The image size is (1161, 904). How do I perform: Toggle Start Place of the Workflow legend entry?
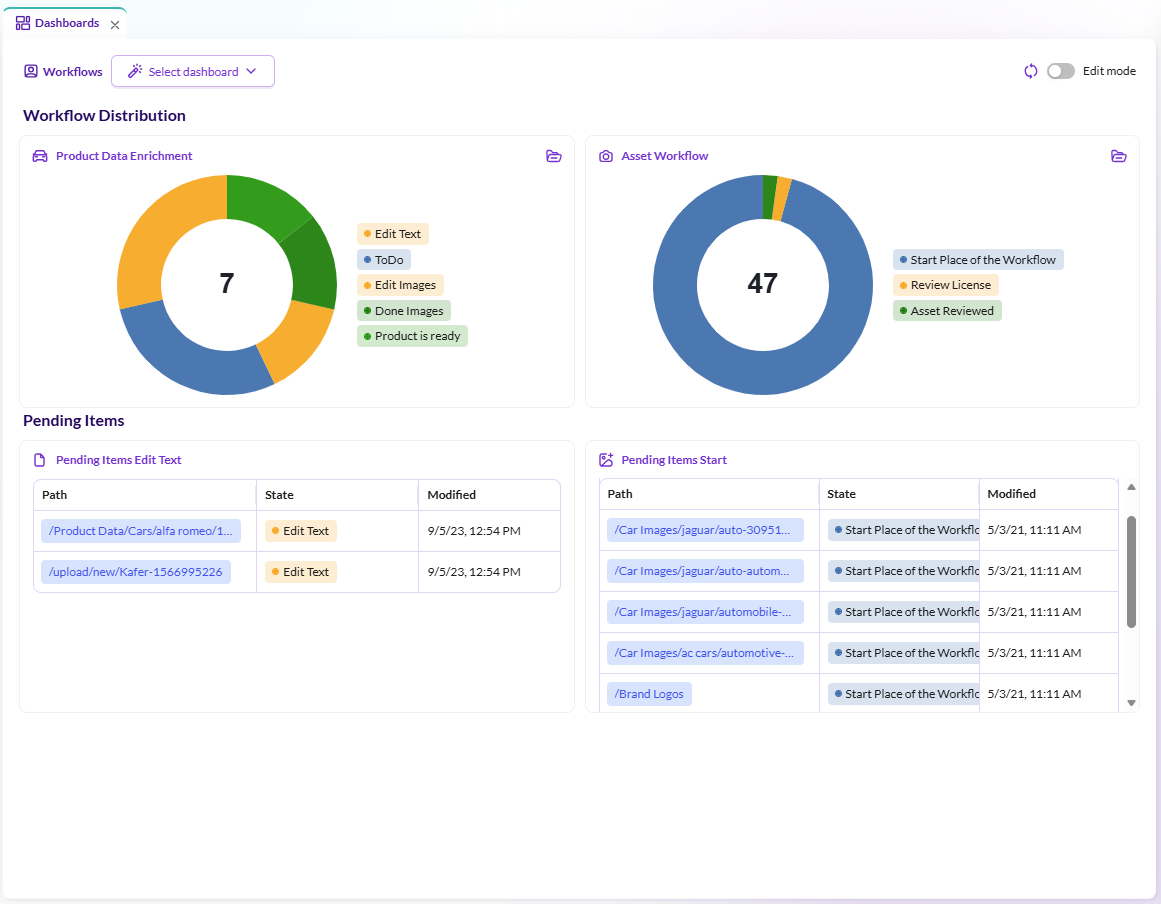tap(978, 260)
